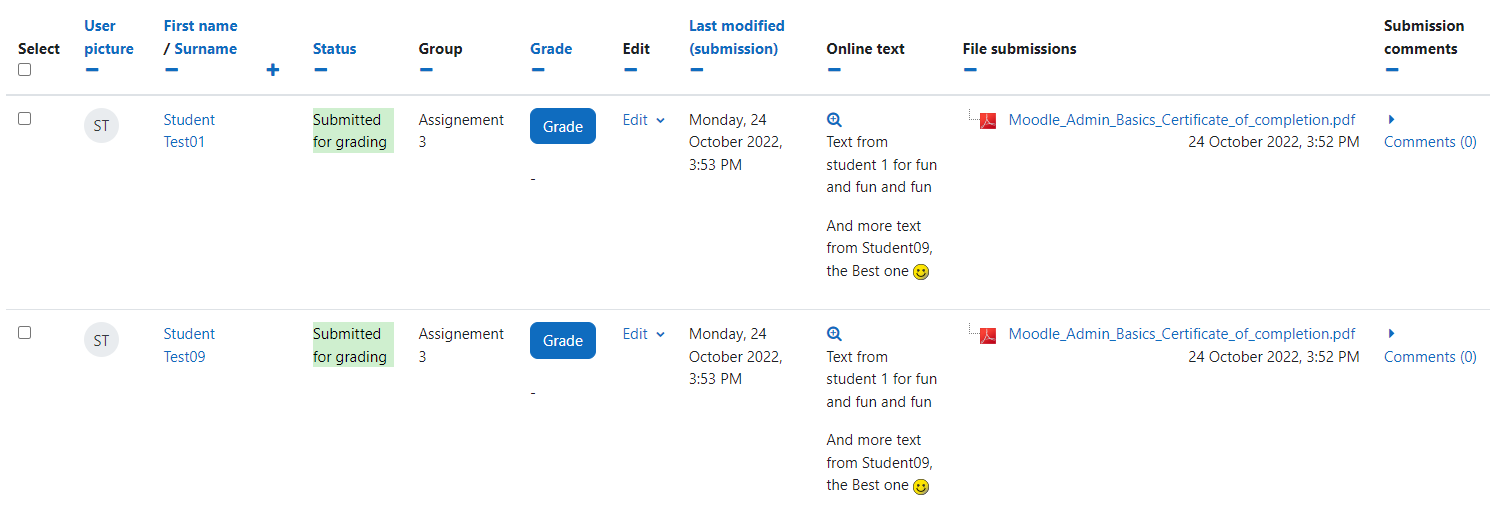This screenshot has width=1490, height=506.
Task: Open Edit dropdown for Student Test09
Action: point(643,334)
